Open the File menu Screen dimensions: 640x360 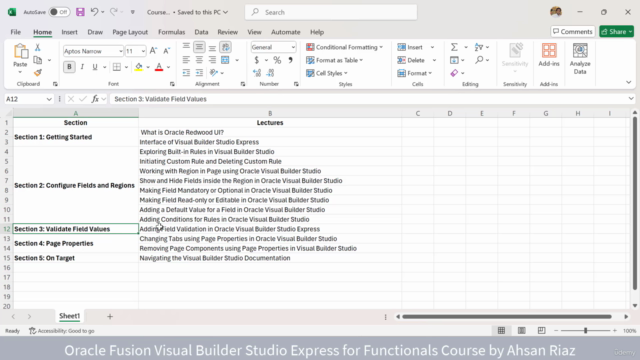(x=16, y=32)
